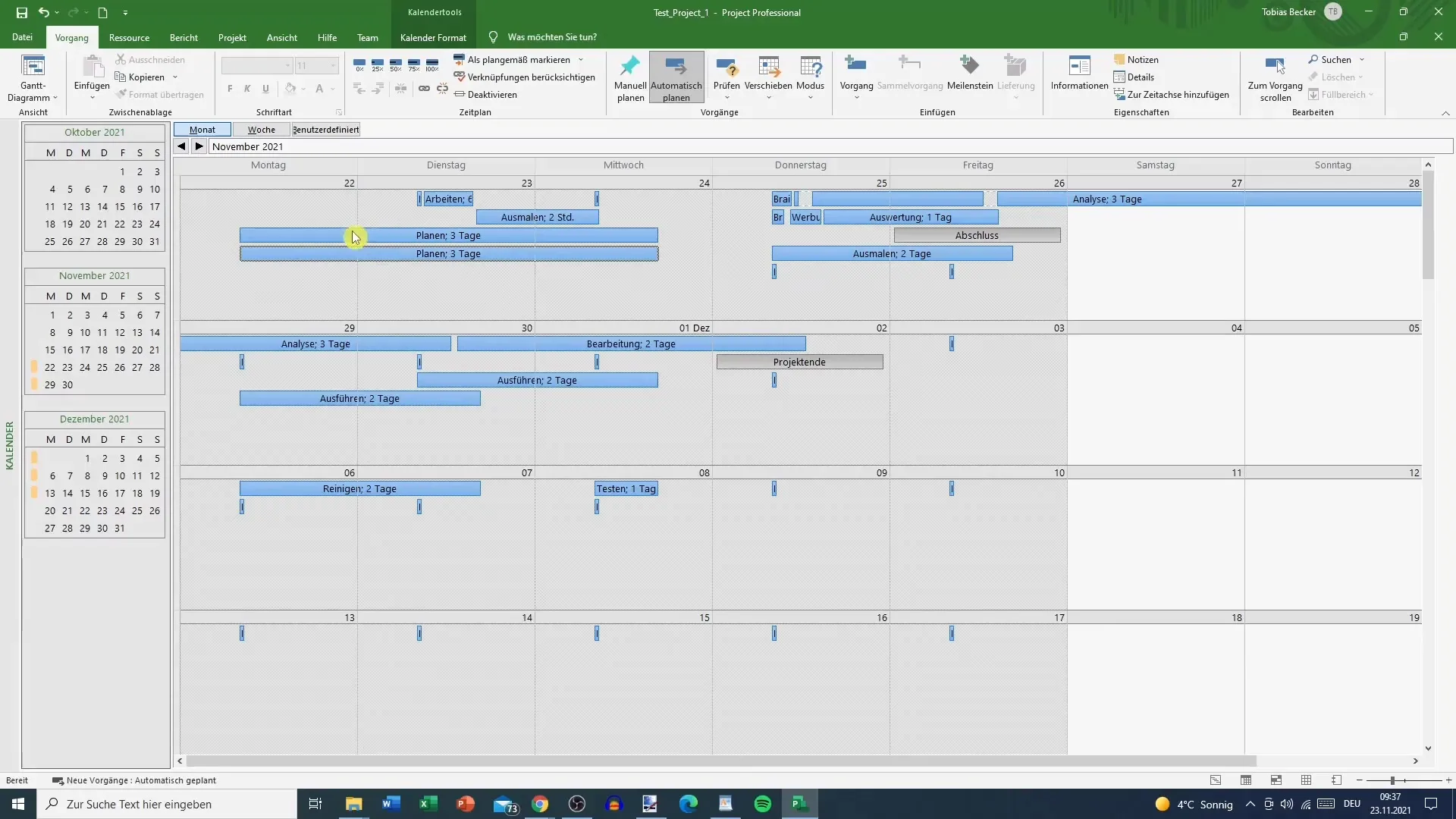
Task: Open the Ressource ribbon menu
Action: click(129, 37)
